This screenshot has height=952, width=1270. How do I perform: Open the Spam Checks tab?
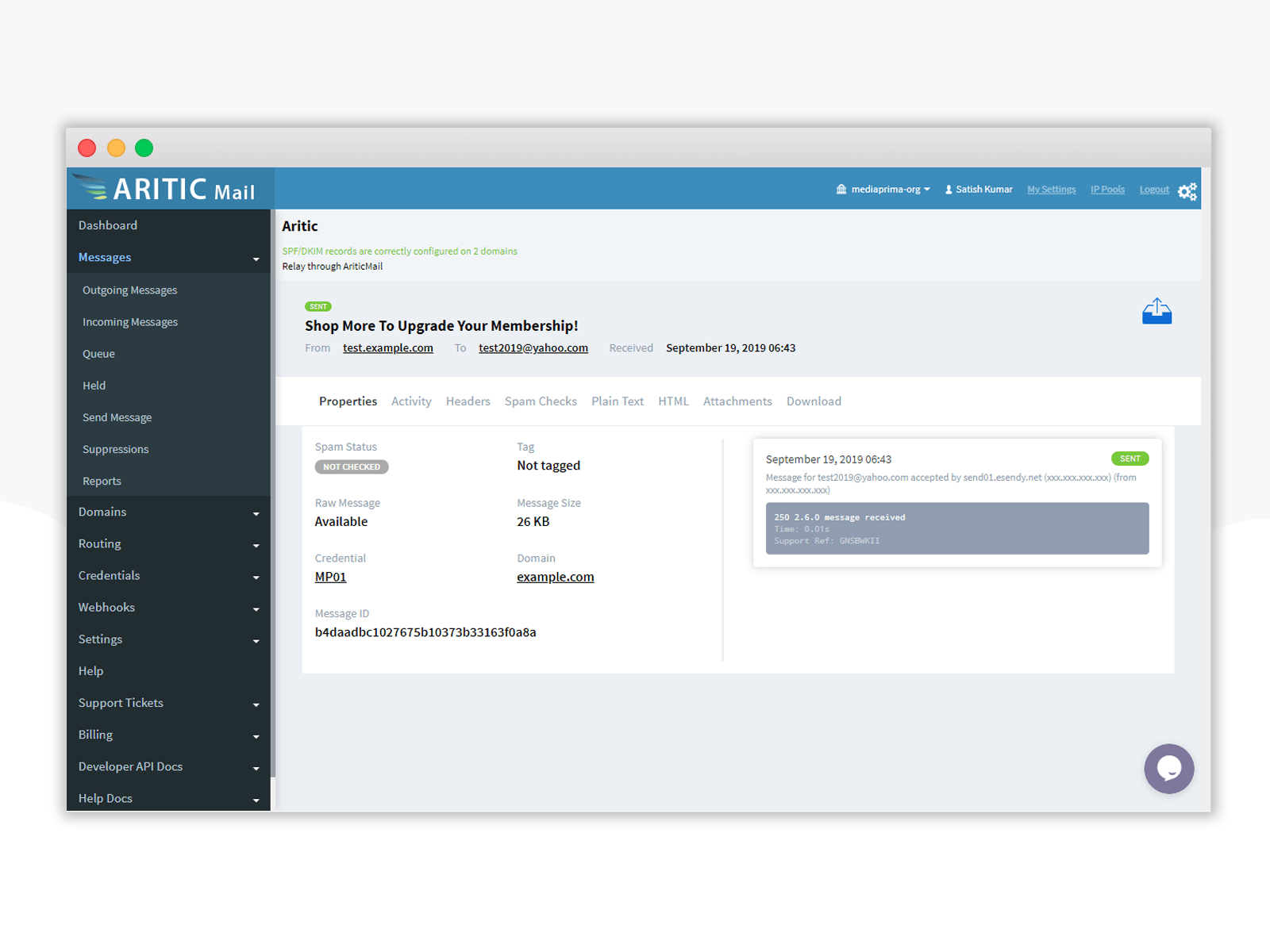pos(541,401)
